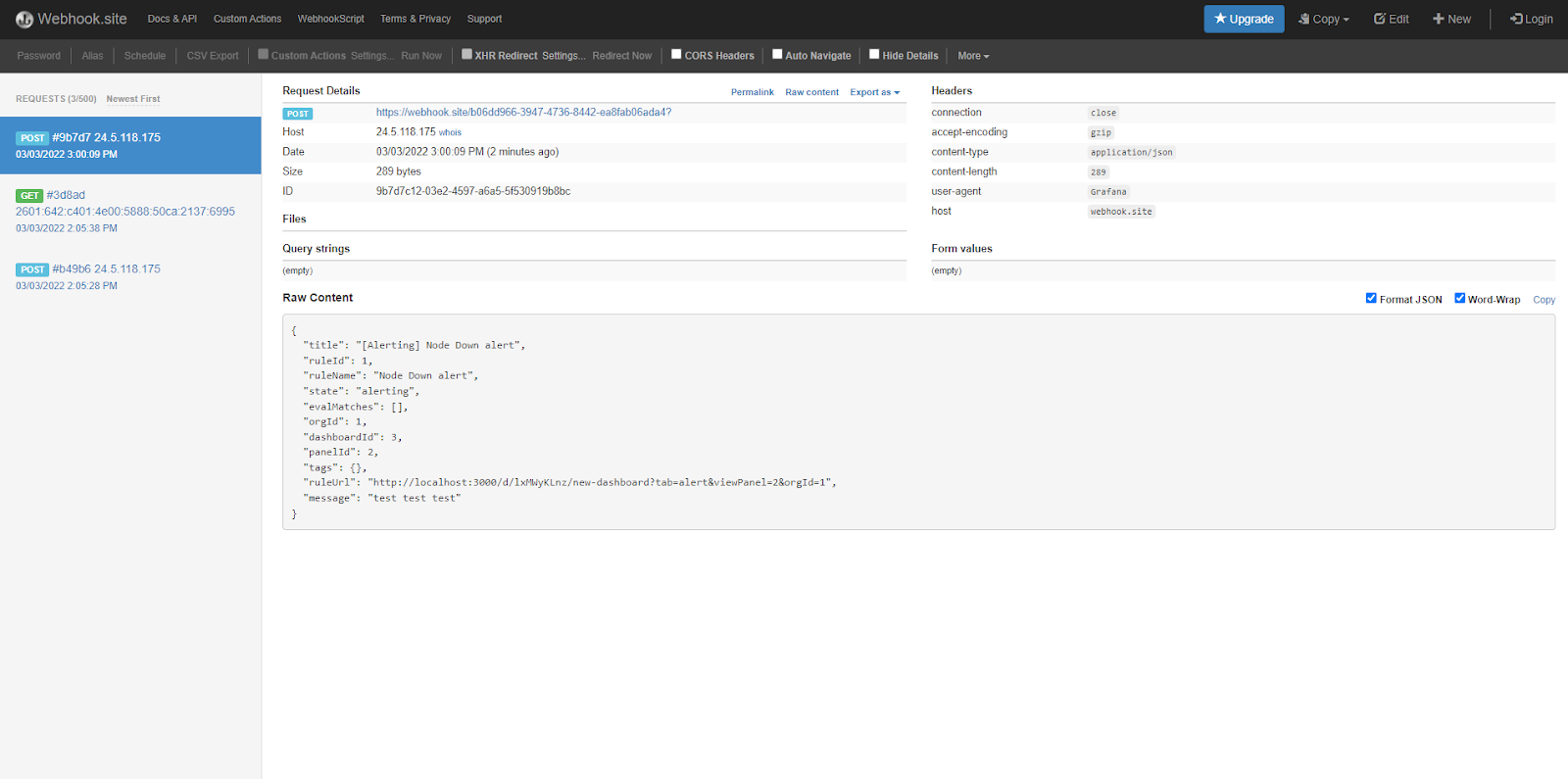Click the content-type value application/json
The image size is (1568, 779).
coord(1131,152)
